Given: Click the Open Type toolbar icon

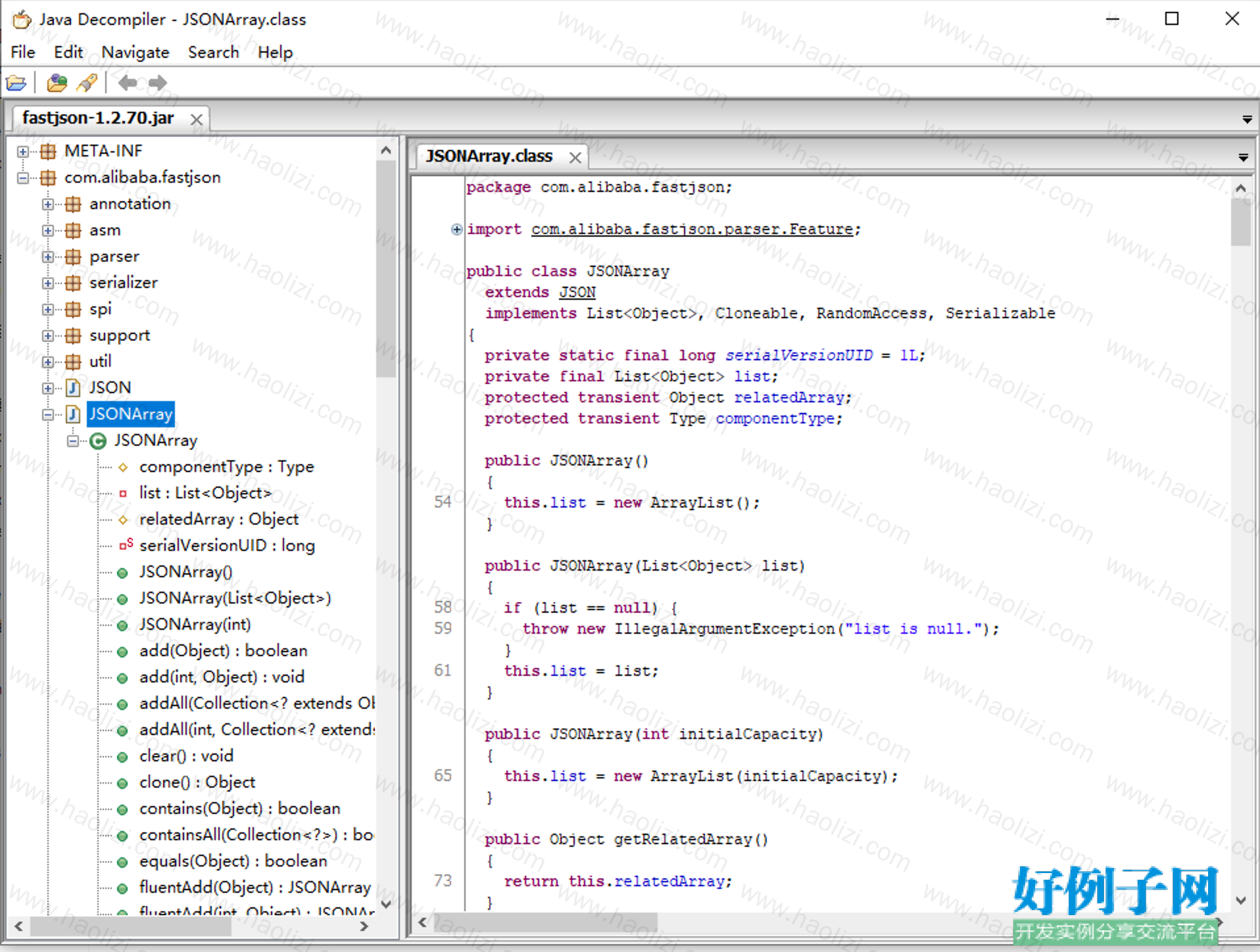Looking at the screenshot, I should coord(57,83).
